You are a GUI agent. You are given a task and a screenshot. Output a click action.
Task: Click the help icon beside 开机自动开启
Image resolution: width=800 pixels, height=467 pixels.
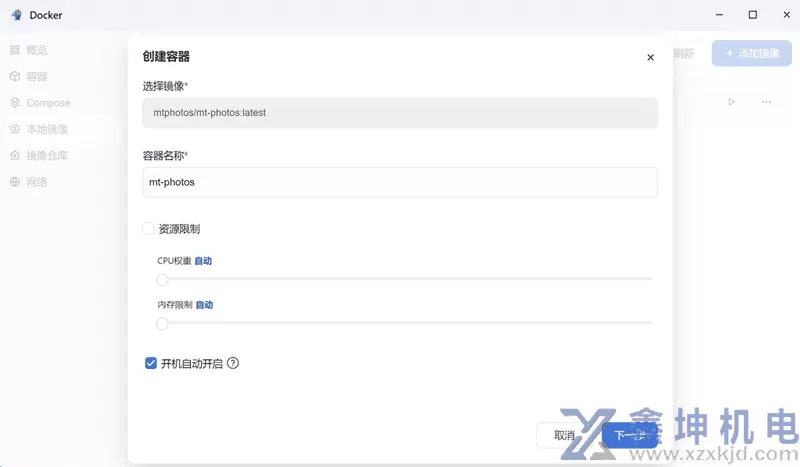click(x=233, y=363)
